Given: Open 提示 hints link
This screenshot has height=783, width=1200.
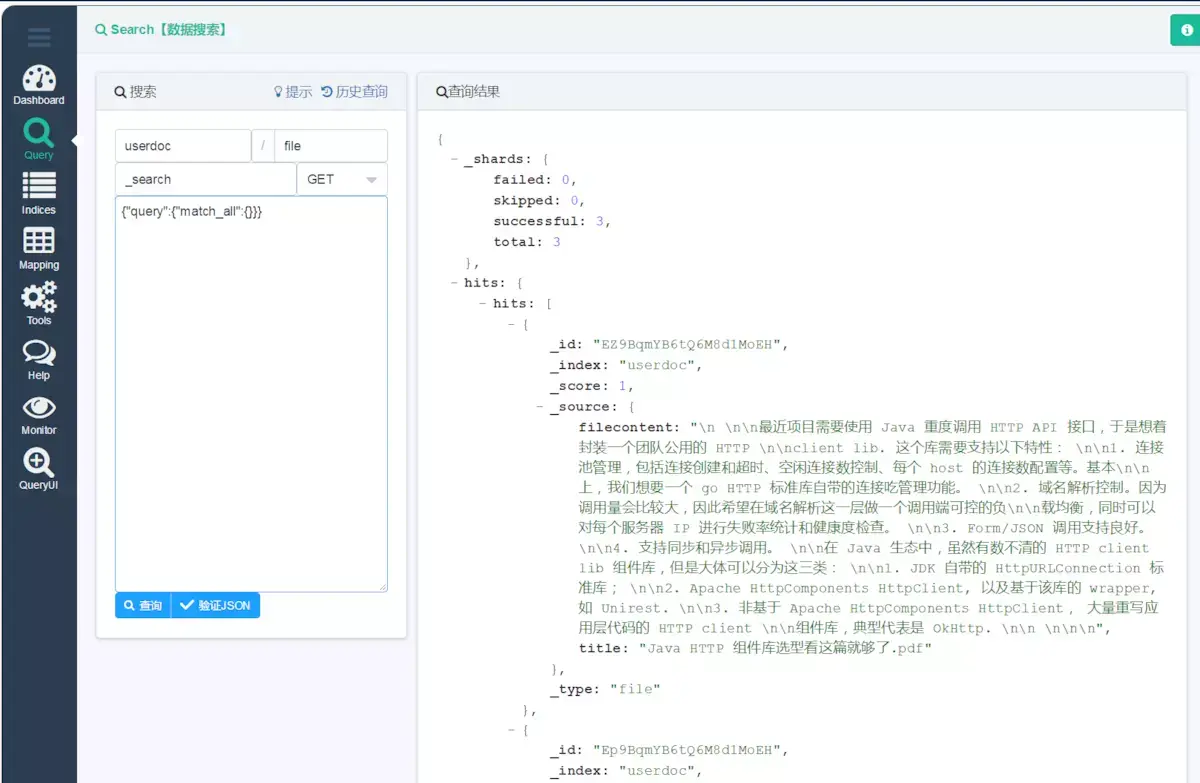Looking at the screenshot, I should pos(293,92).
